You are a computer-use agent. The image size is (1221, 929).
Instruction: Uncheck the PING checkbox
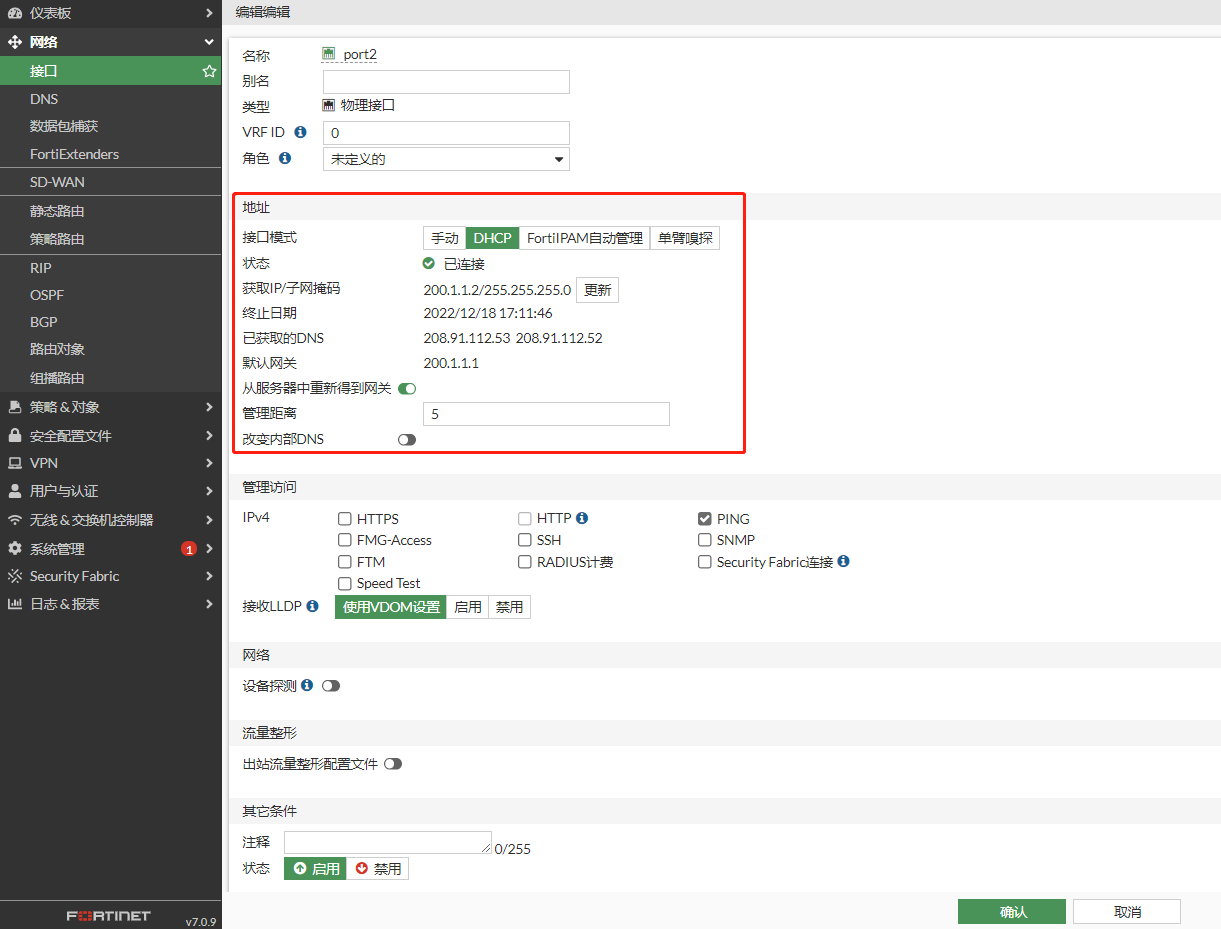coord(705,519)
